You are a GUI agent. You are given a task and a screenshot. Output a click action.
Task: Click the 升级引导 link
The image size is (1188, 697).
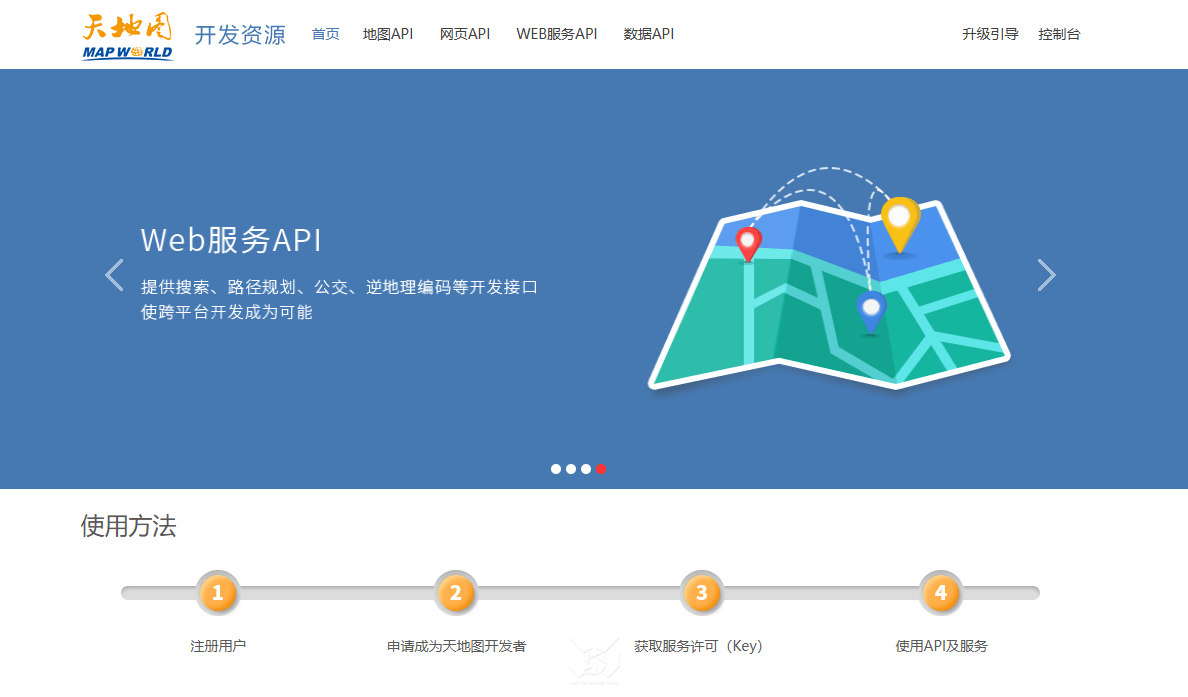point(990,34)
